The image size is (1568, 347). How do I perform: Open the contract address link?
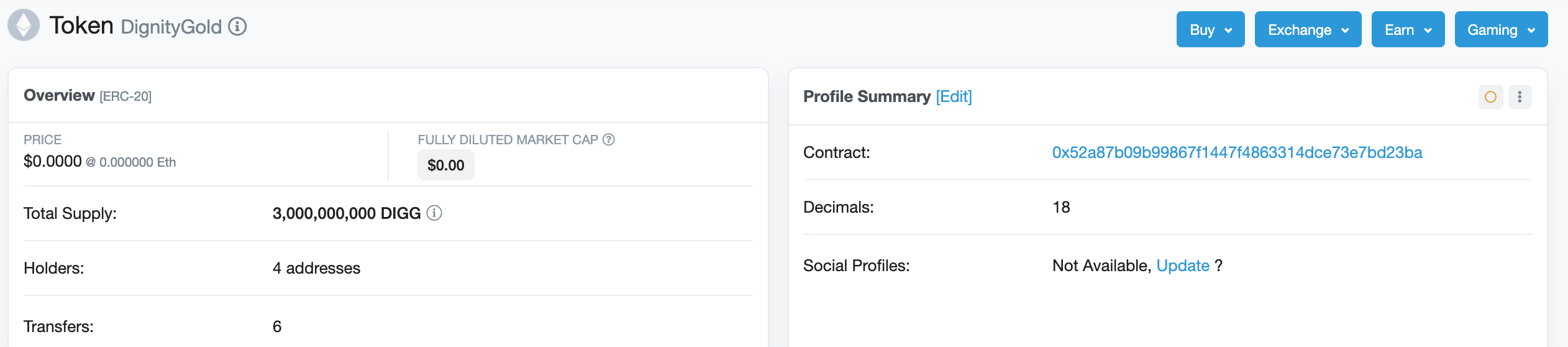pyautogui.click(x=1237, y=153)
